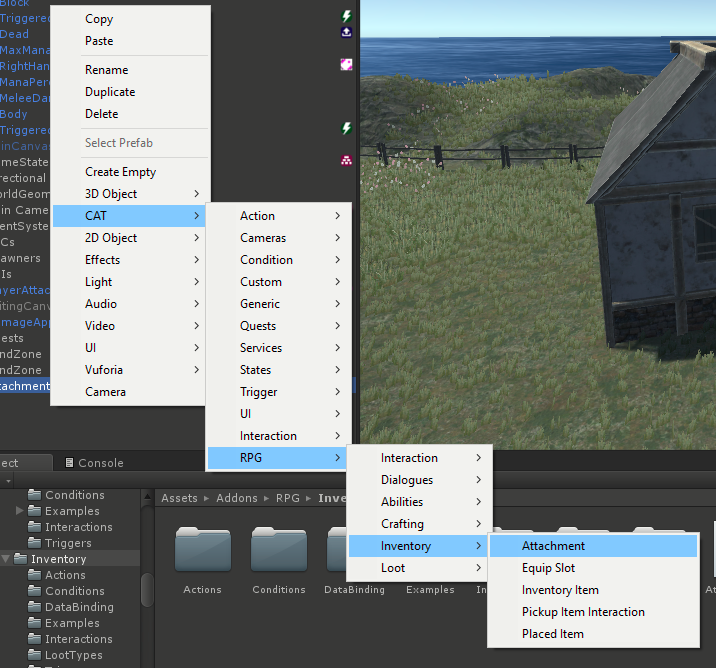The width and height of the screenshot is (716, 668).
Task: Select the LootTypes folder in the project tree
Action: (x=73, y=655)
